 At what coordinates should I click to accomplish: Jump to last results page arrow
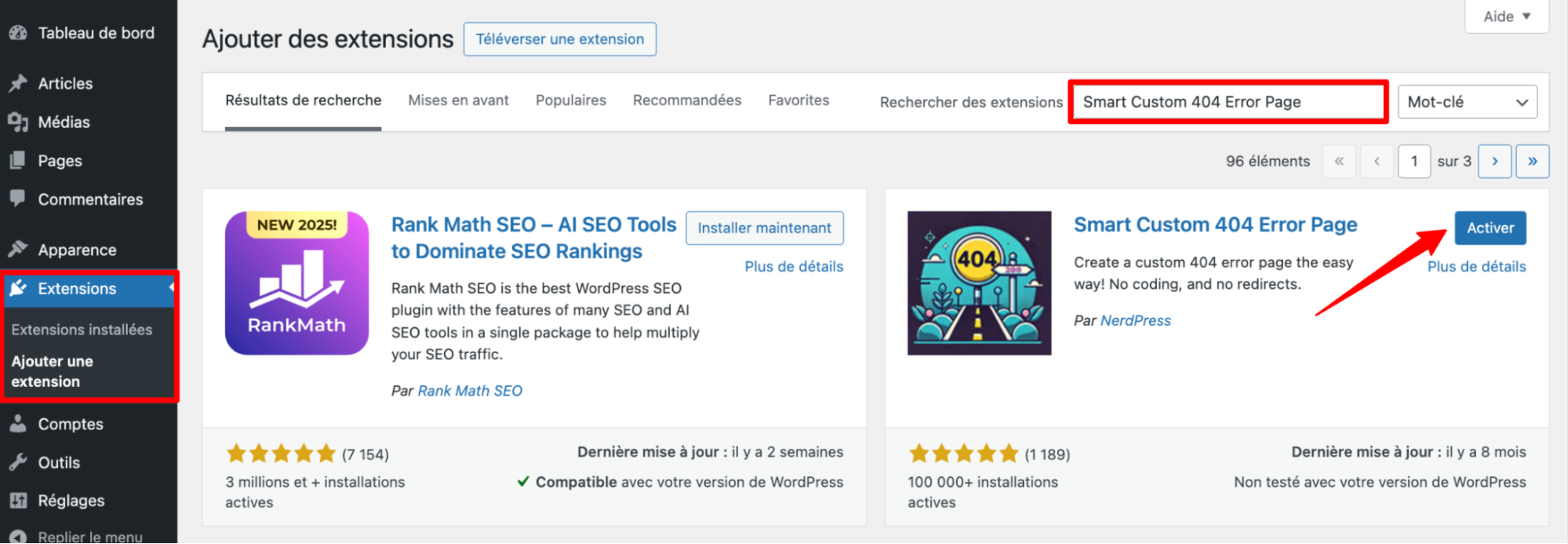point(1532,161)
